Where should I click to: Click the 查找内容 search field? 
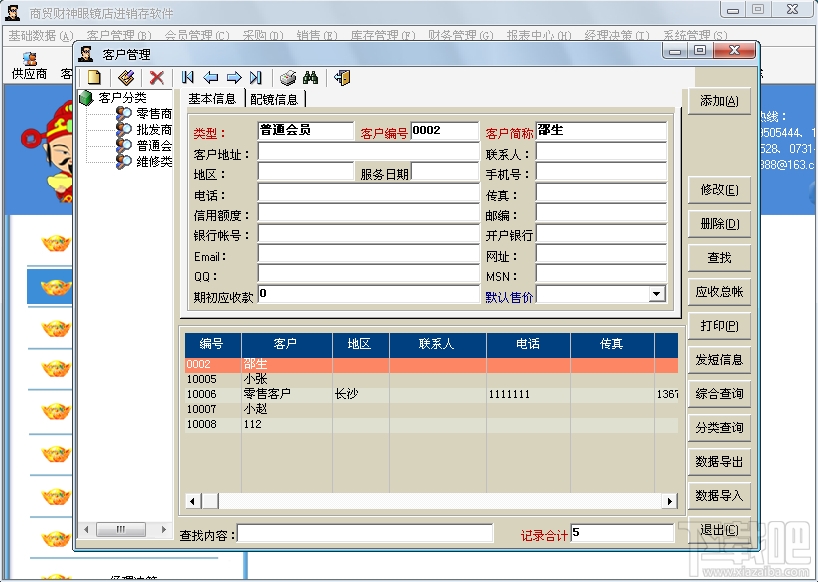tap(365, 534)
